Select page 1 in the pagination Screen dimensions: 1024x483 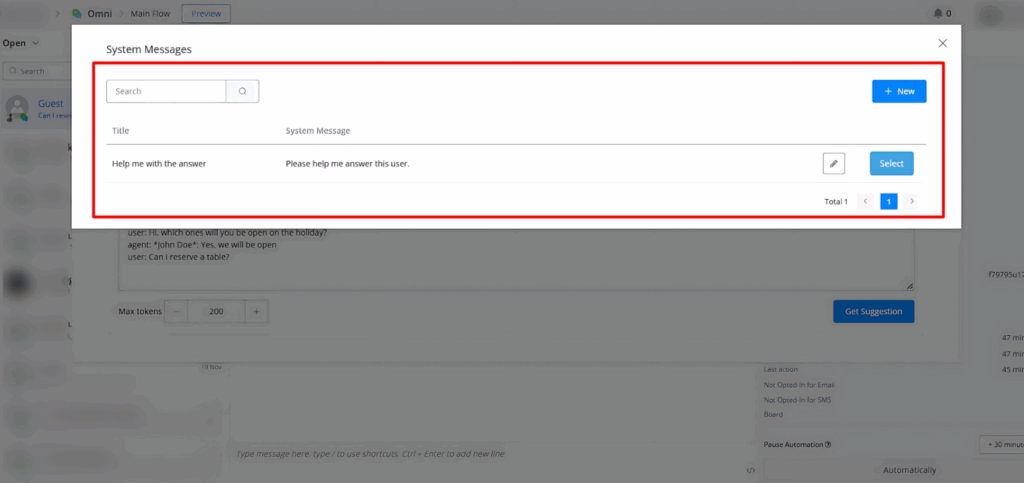888,201
